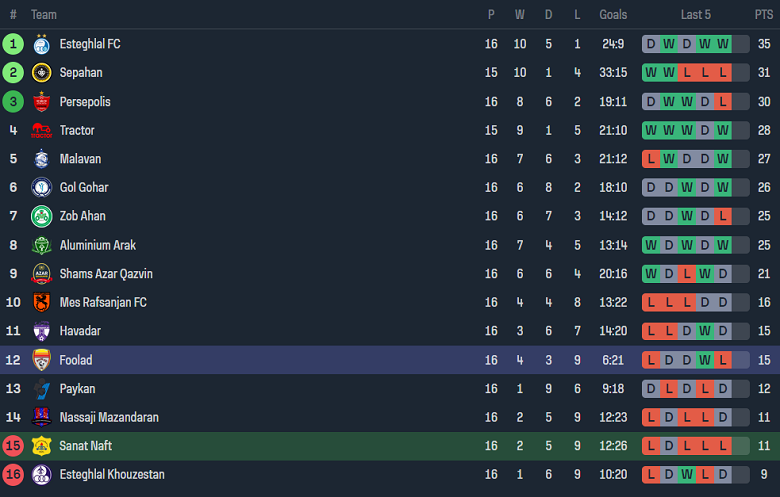This screenshot has height=497, width=780.
Task: Click the Sanat Naft yellow crest
Action: click(41, 446)
